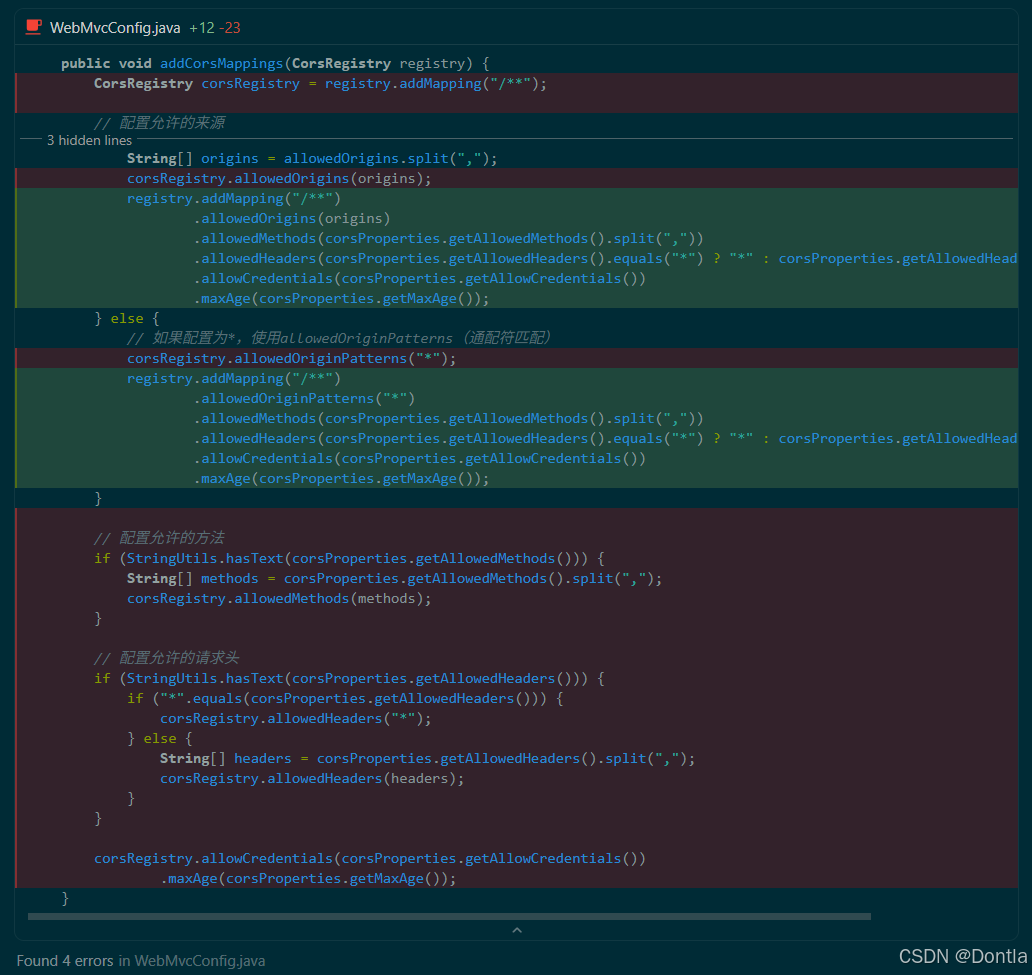Click removed line "corsRegistry.allowedHeaders("*");"
1032x975 pixels.
(296, 718)
